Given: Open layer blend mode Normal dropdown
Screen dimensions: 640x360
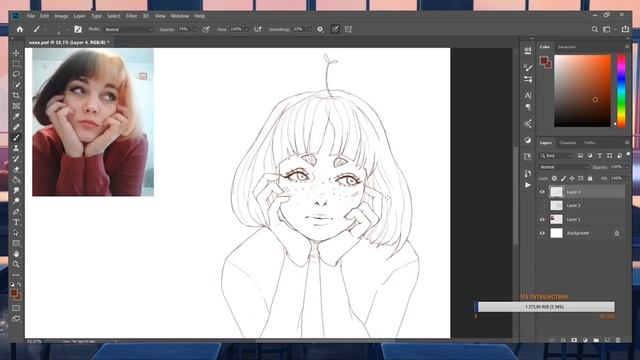Looking at the screenshot, I should pos(564,167).
